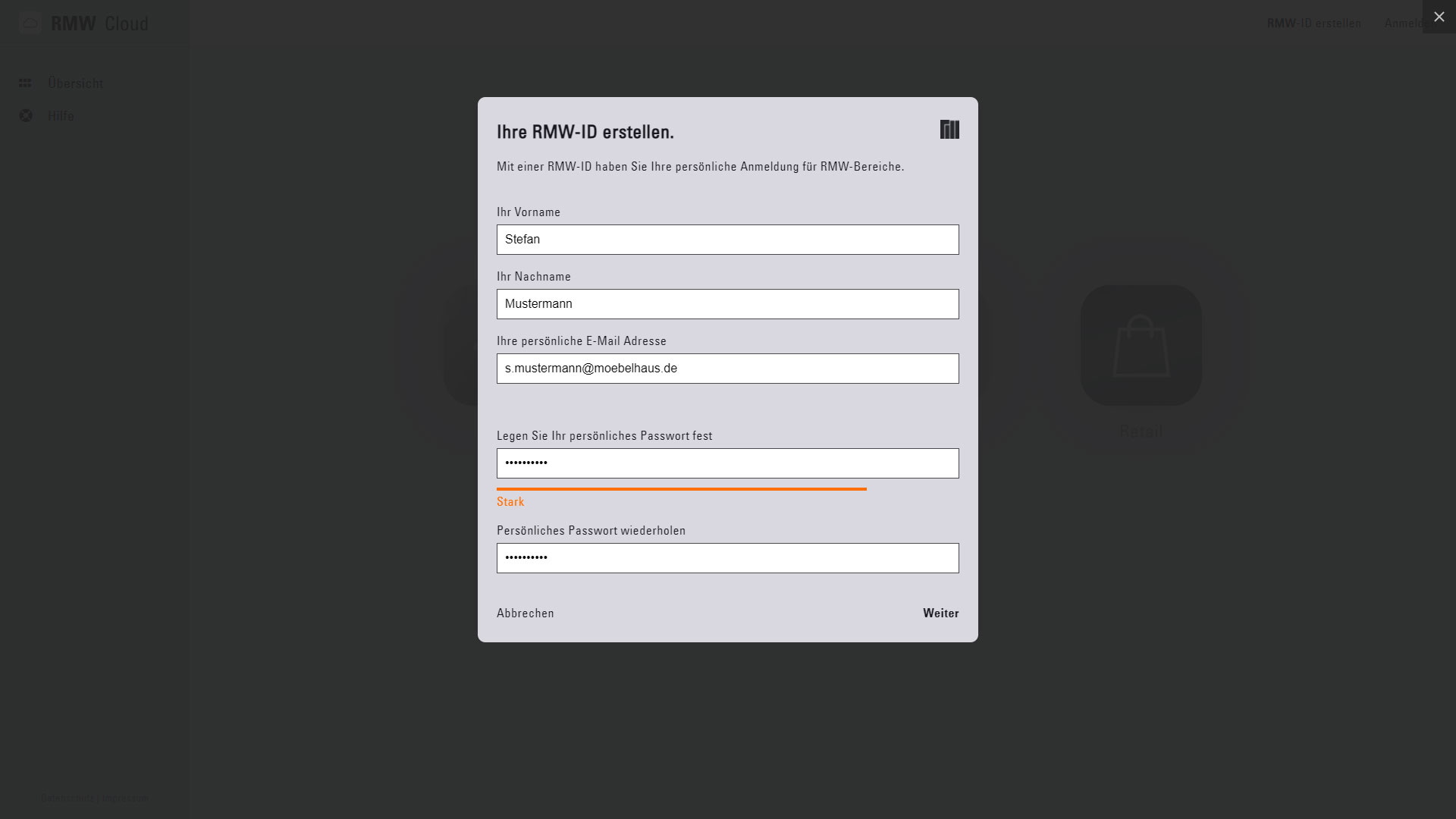Focus the Passwort wiederholen field
Screen dimensions: 1456x819
[727, 558]
